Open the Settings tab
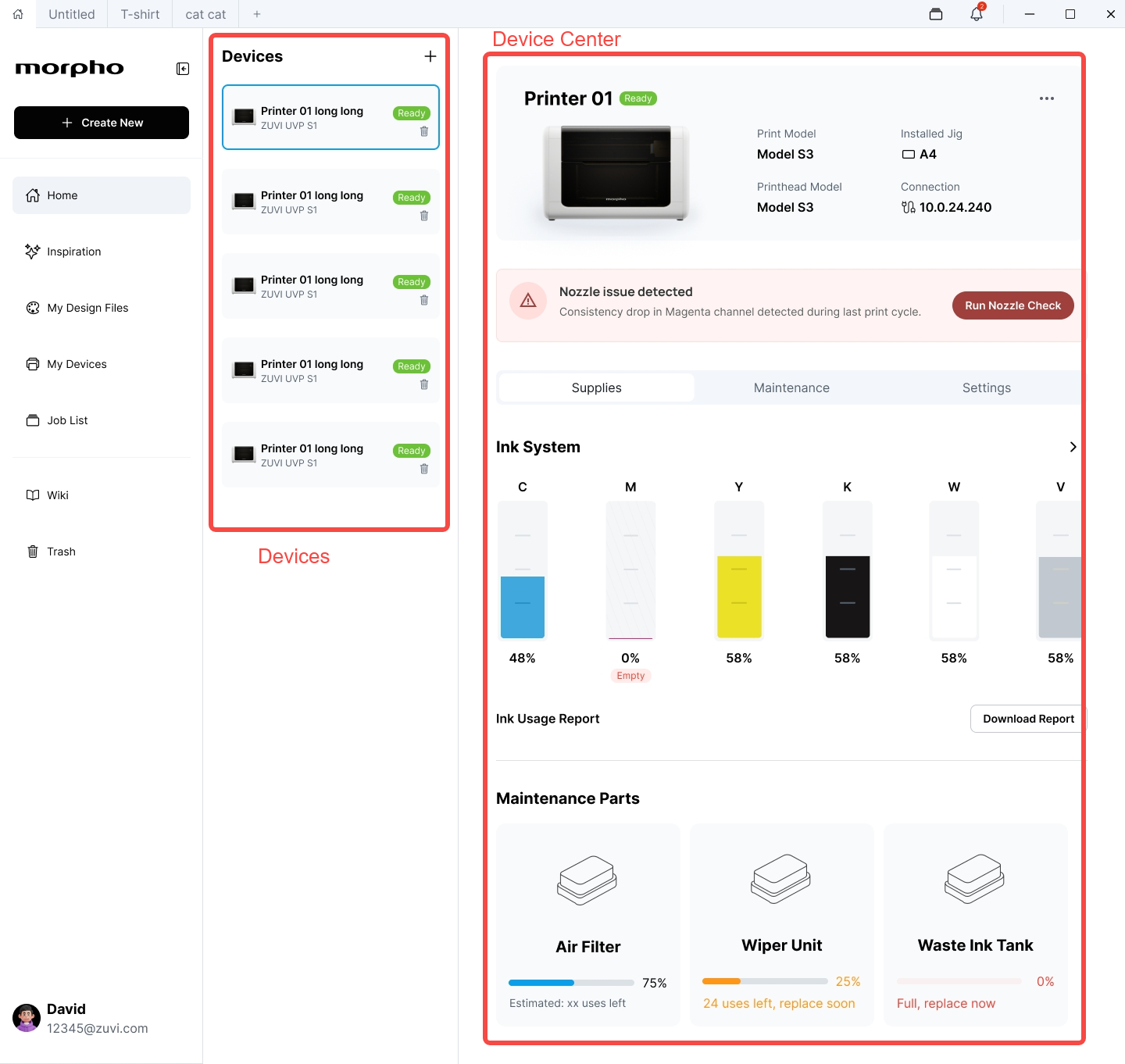 click(x=987, y=387)
